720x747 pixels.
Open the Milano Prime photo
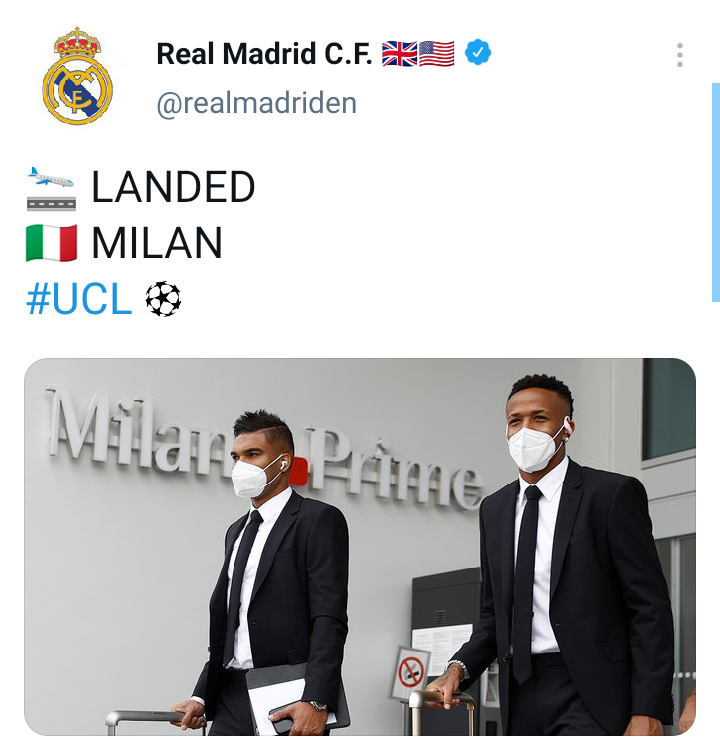point(360,547)
